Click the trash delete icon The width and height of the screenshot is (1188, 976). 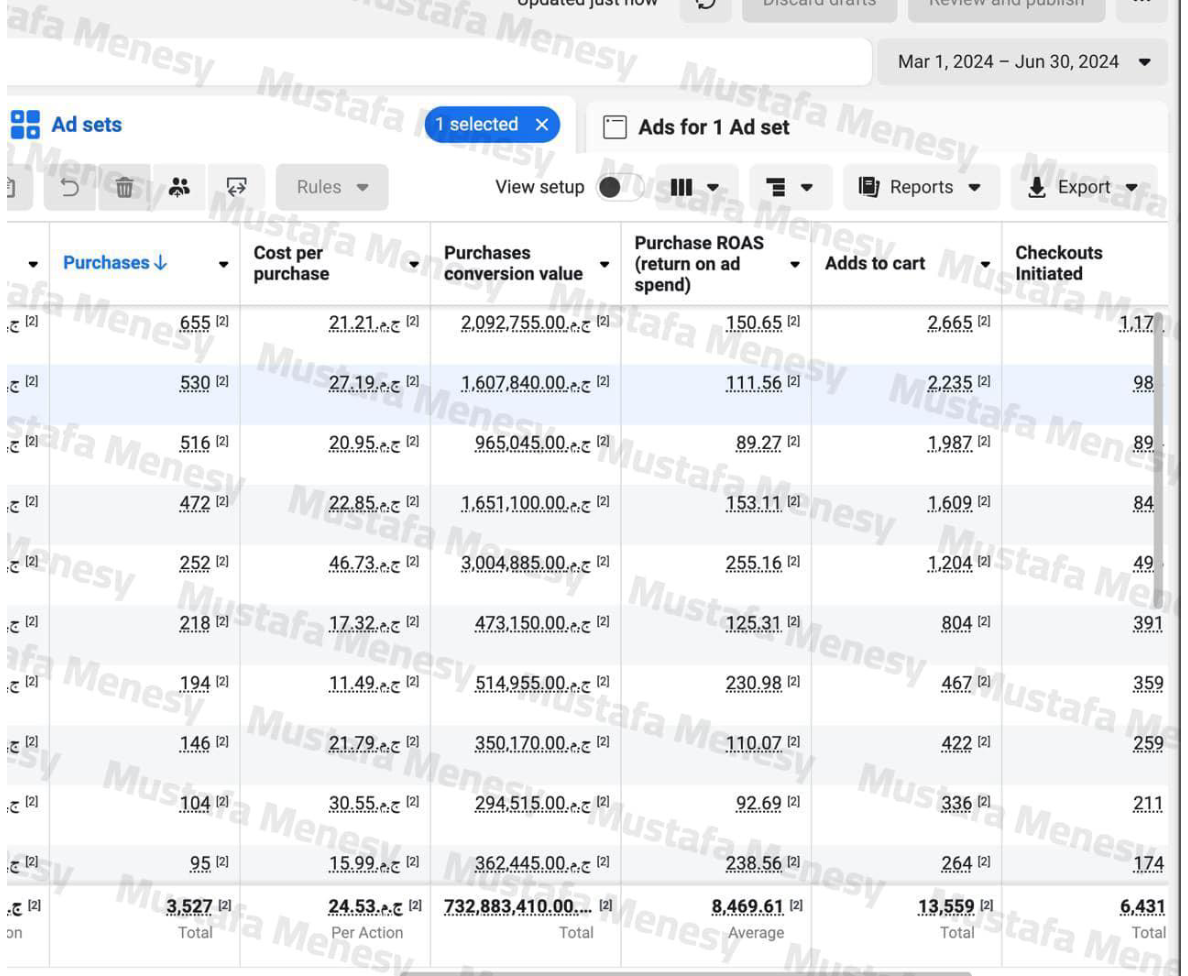pos(125,187)
